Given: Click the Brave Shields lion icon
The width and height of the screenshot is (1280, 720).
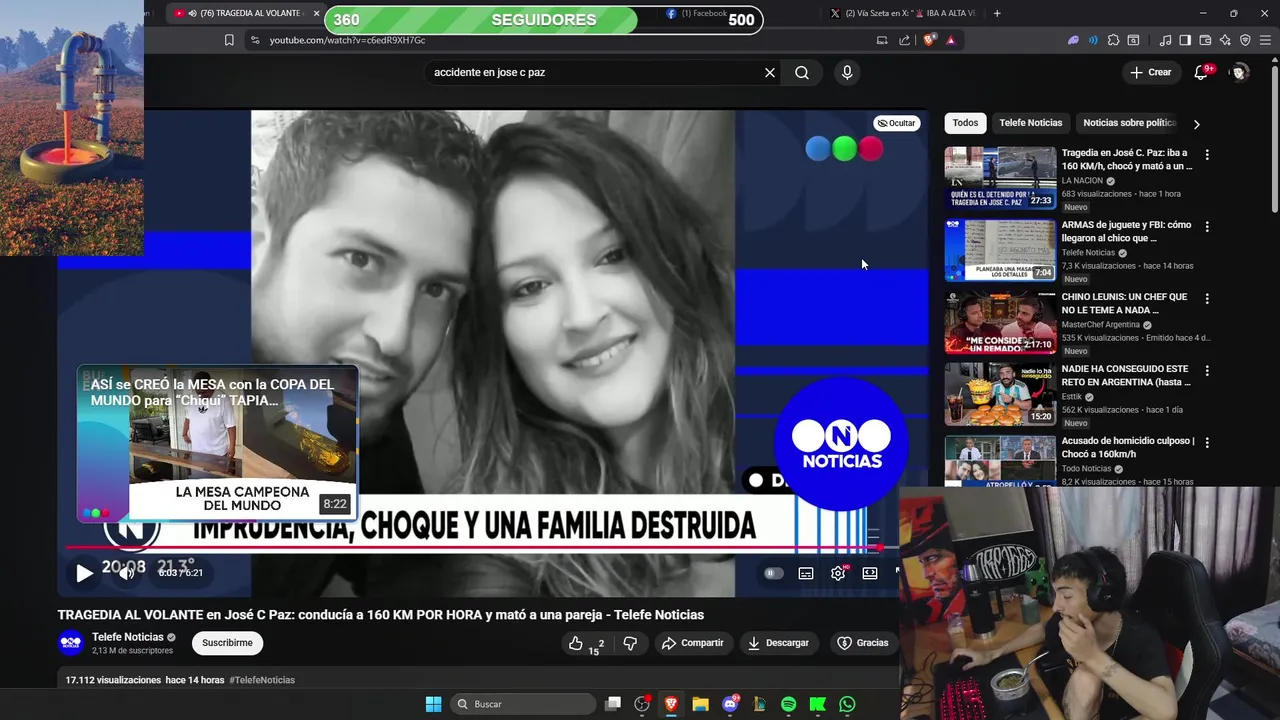Looking at the screenshot, I should click(929, 40).
